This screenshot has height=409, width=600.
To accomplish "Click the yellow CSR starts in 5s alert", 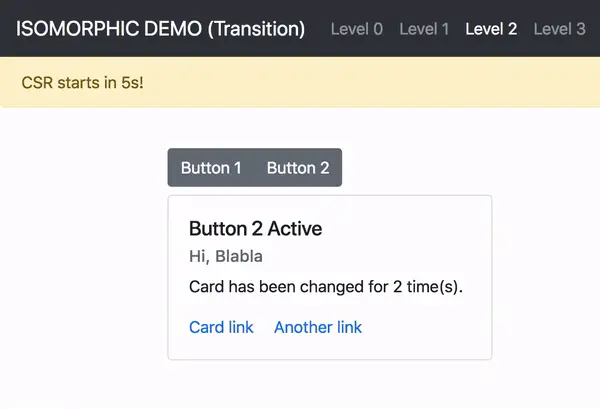I will pyautogui.click(x=300, y=82).
